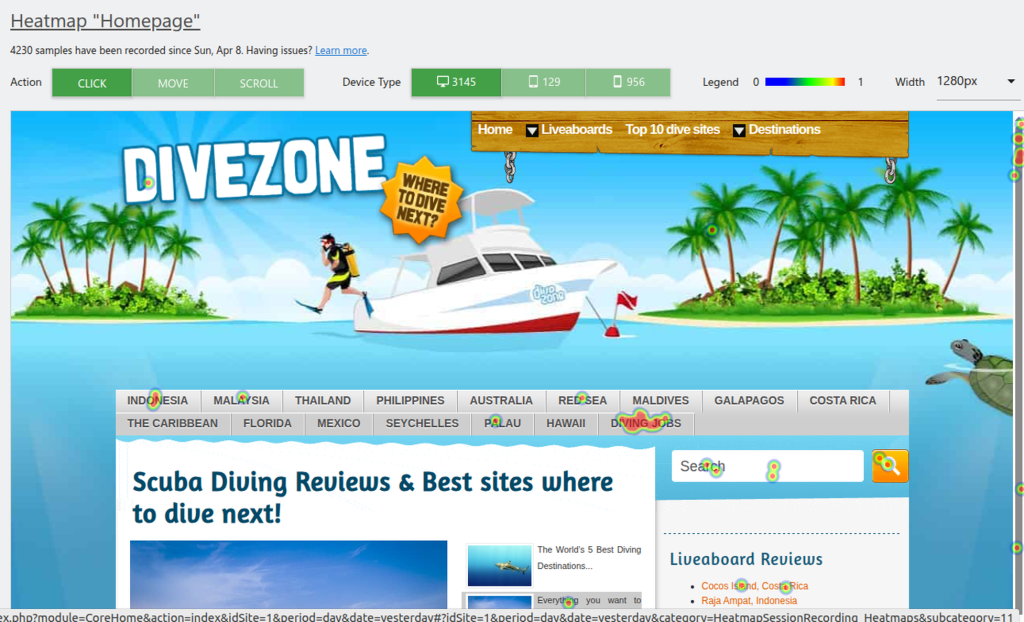Click the DiveZone logo

[x=254, y=170]
